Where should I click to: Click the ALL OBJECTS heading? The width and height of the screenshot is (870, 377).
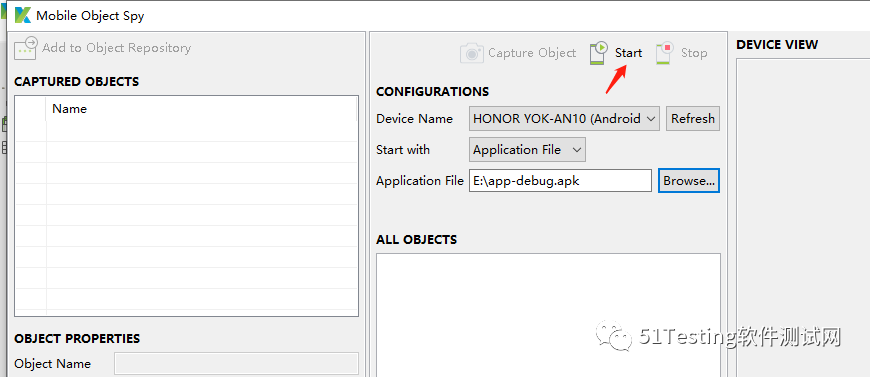pyautogui.click(x=417, y=240)
